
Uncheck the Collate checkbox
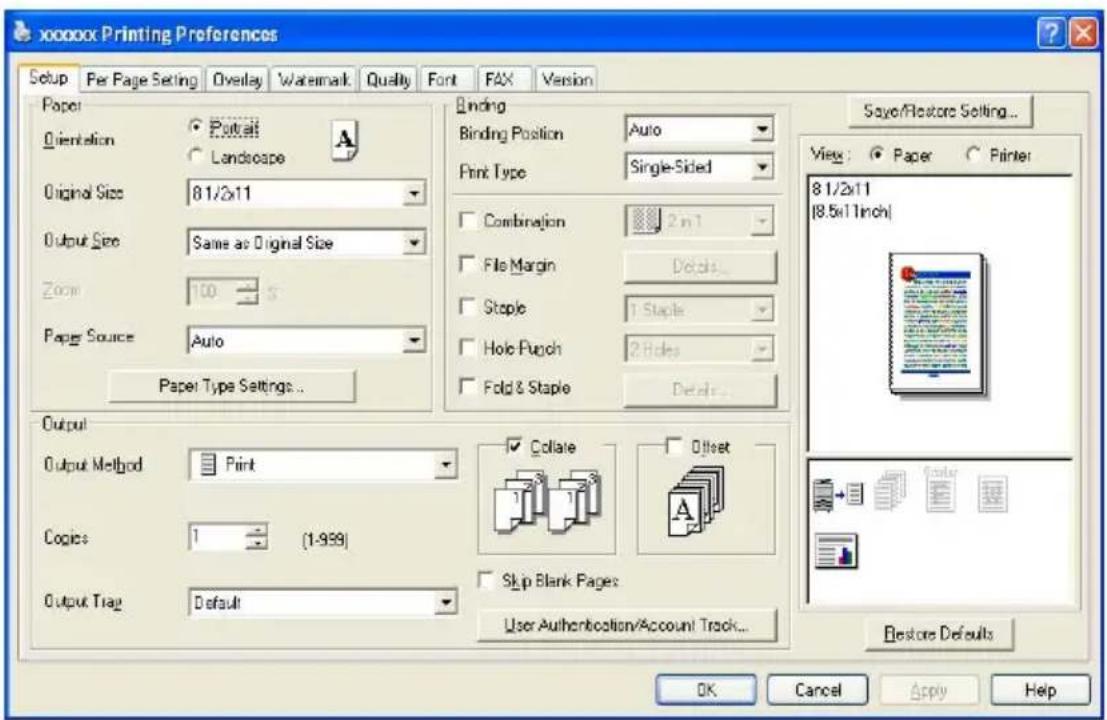point(515,446)
